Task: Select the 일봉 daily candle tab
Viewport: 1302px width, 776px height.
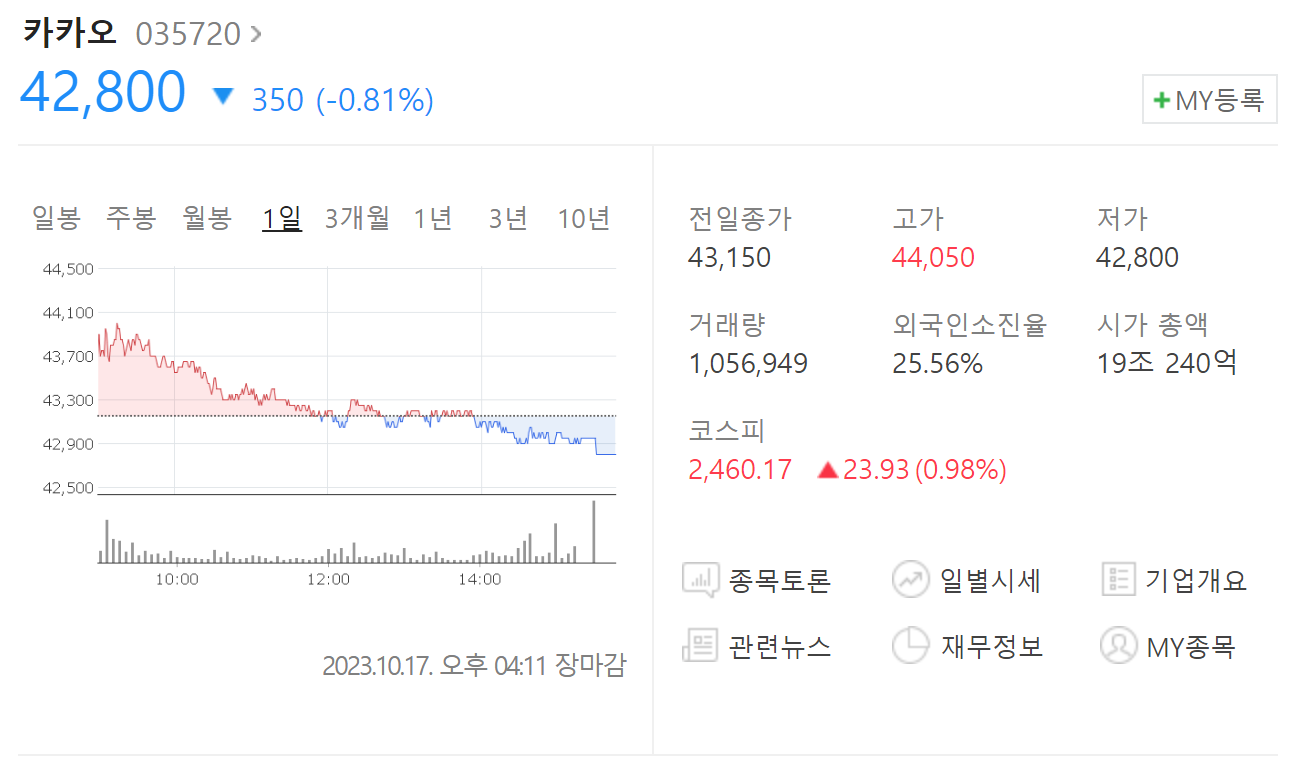Action: [x=56, y=217]
